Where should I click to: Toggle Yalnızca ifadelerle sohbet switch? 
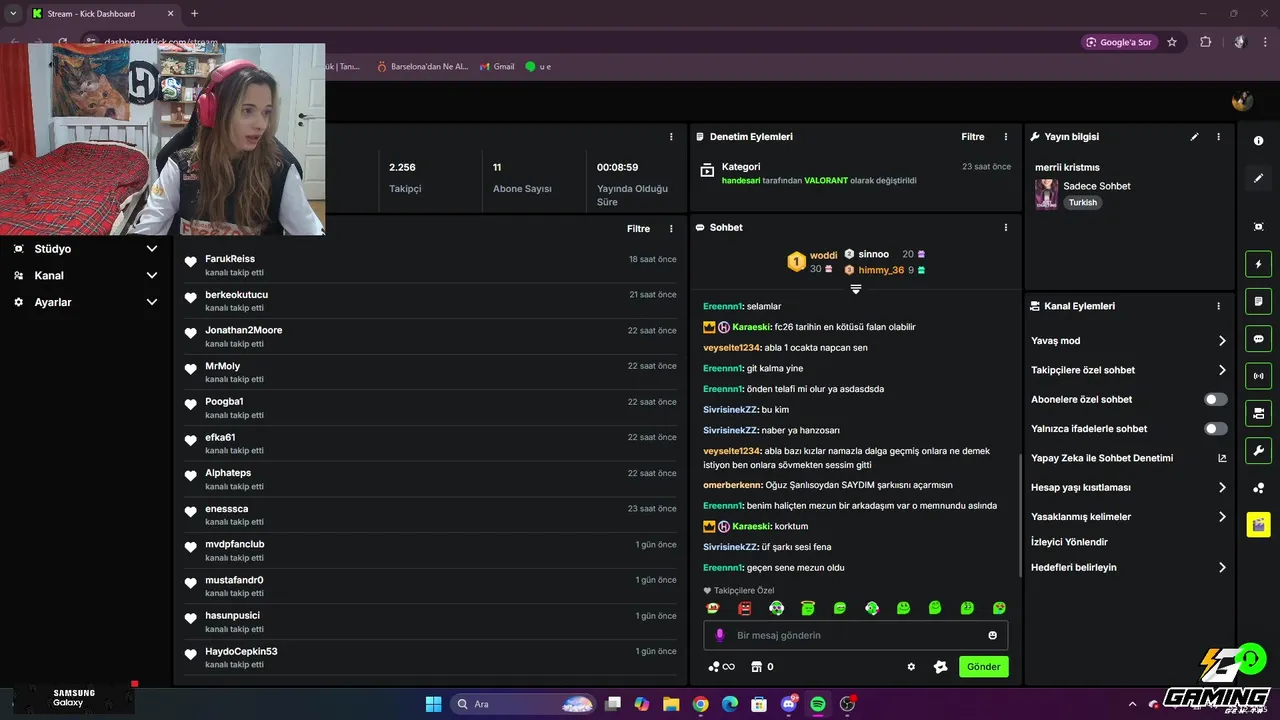point(1216,429)
